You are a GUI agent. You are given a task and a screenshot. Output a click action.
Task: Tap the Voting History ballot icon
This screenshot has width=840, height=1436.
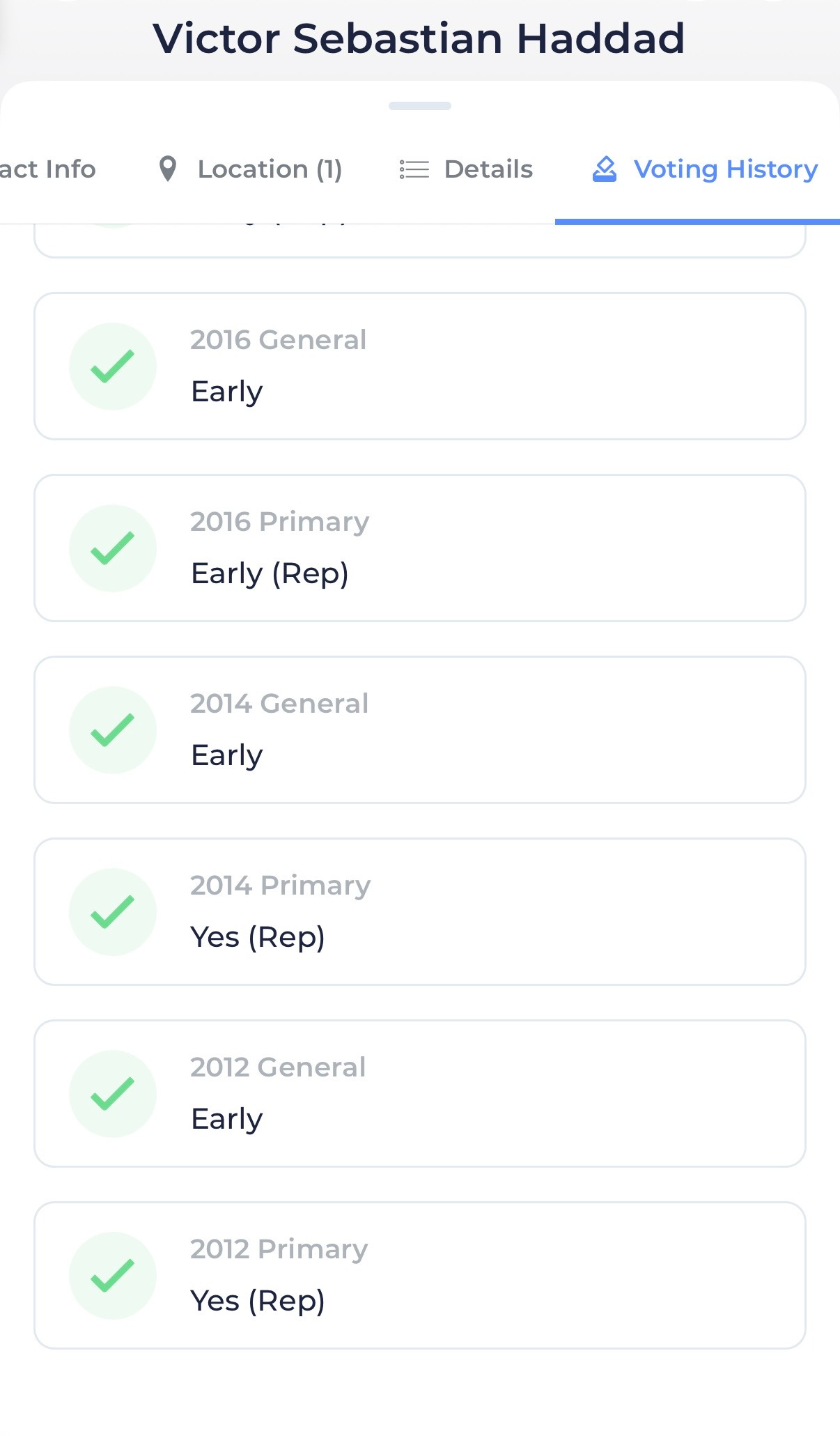[x=605, y=169]
